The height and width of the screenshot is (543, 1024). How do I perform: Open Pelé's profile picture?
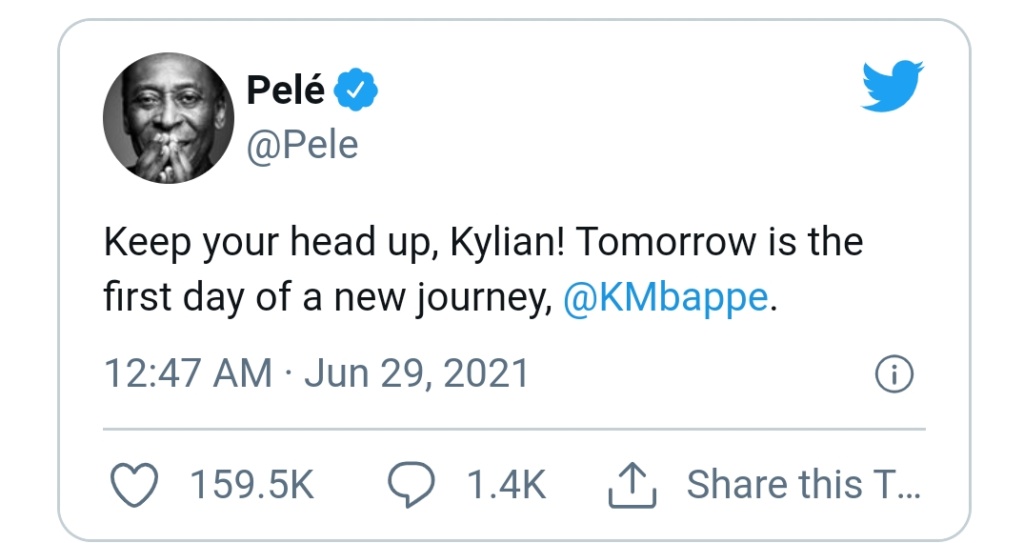[x=167, y=118]
